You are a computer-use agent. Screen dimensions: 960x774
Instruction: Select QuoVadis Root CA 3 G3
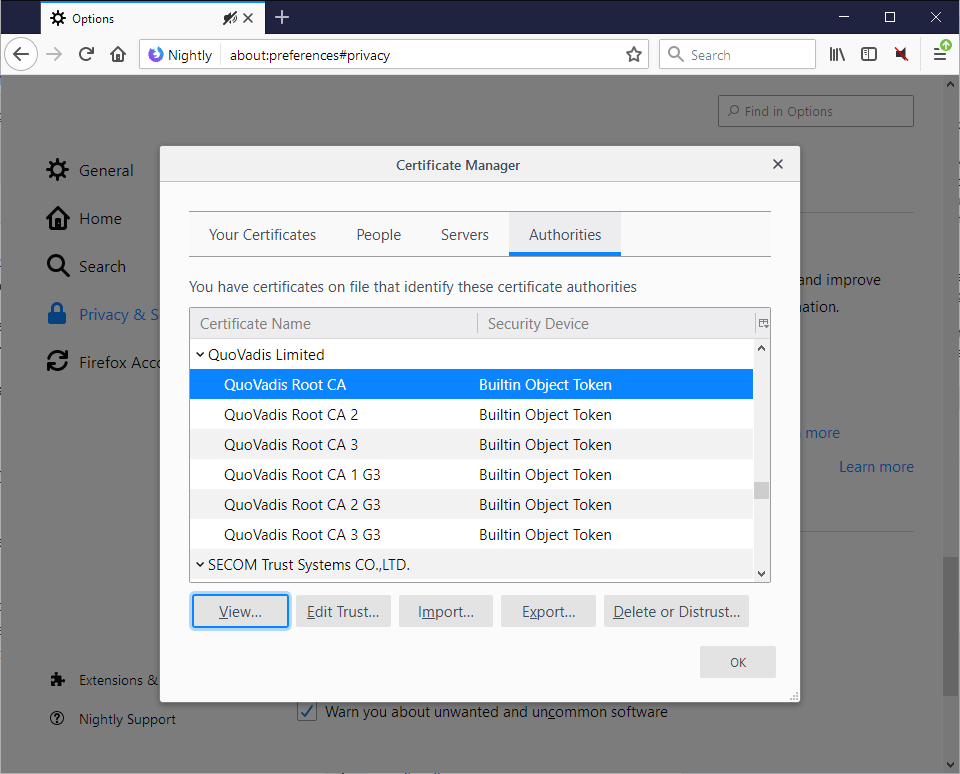471,534
